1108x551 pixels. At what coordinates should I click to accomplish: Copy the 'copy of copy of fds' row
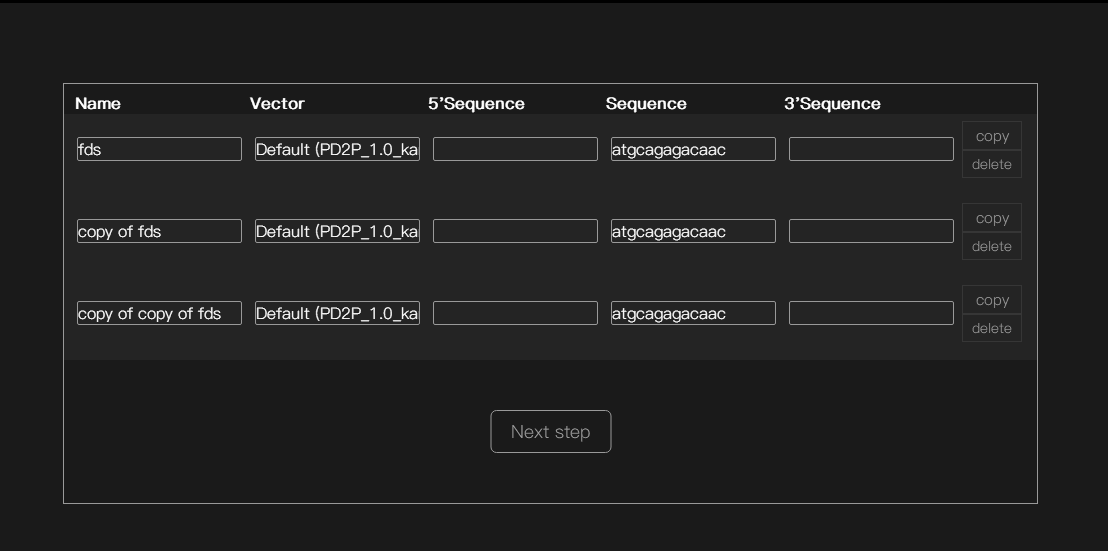pyautogui.click(x=991, y=300)
